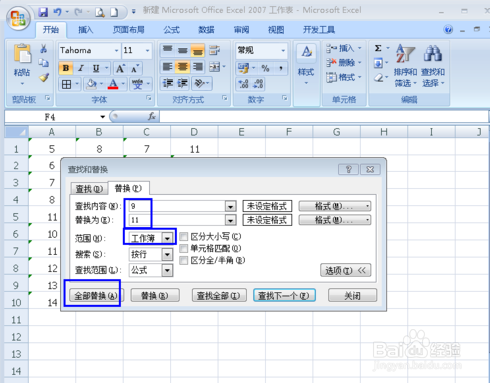Enable match case checkbox
490x383 pixels.
(184, 237)
